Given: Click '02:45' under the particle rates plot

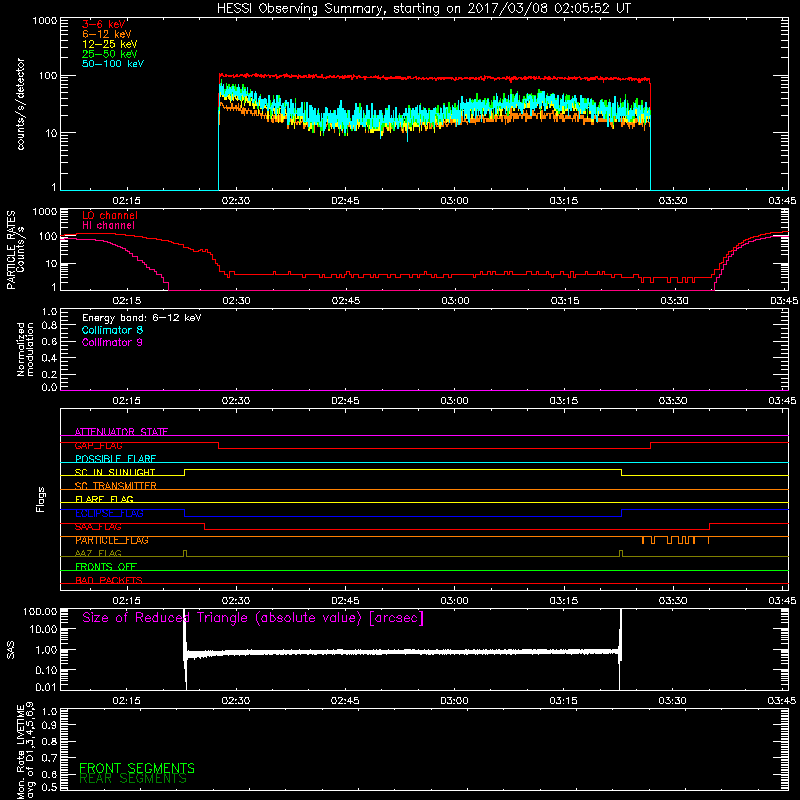Looking at the screenshot, I should click(346, 301).
